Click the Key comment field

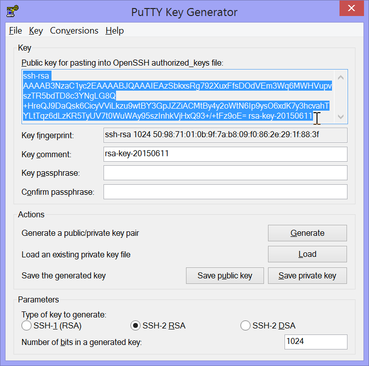pos(225,154)
